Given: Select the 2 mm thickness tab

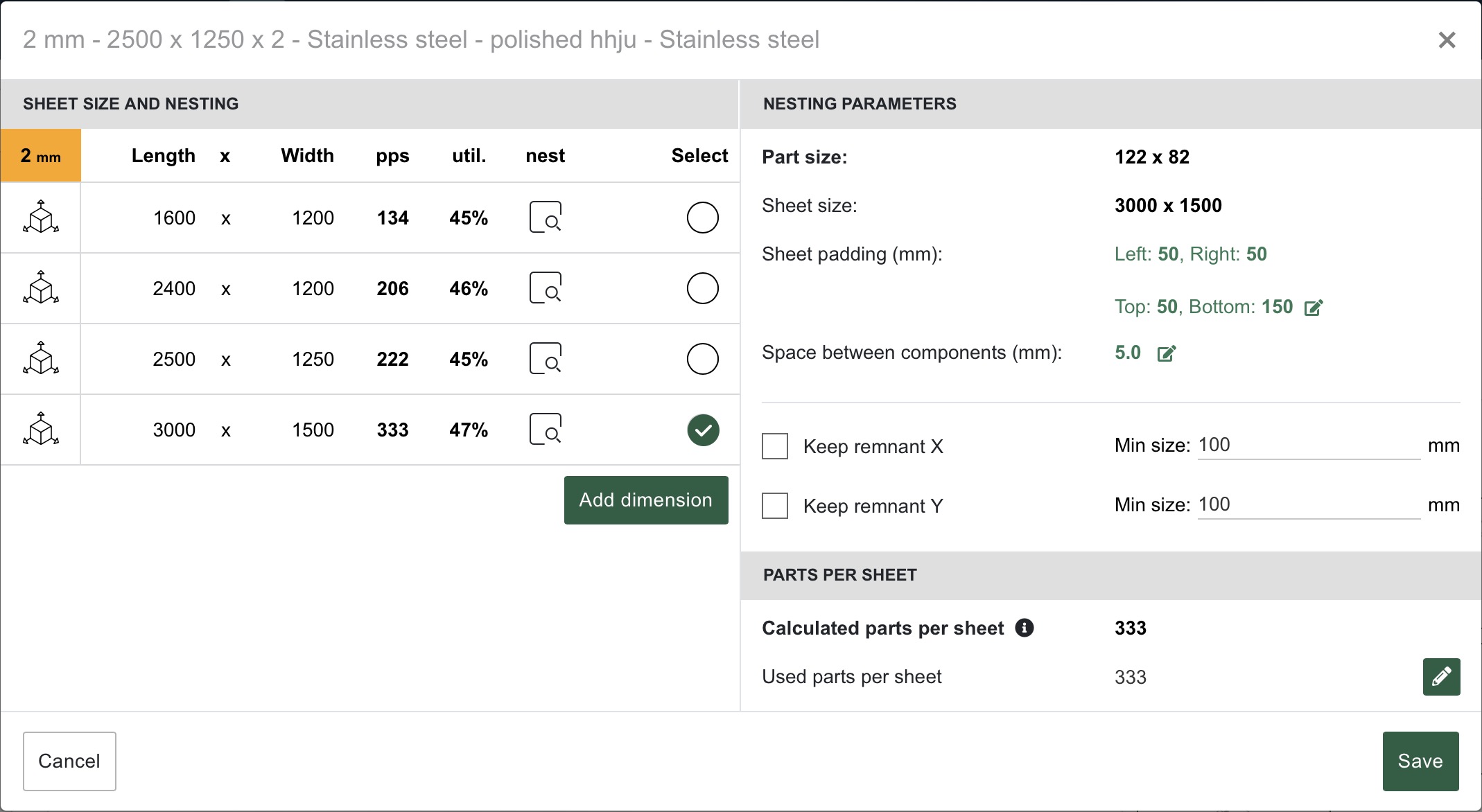Looking at the screenshot, I should (x=41, y=156).
